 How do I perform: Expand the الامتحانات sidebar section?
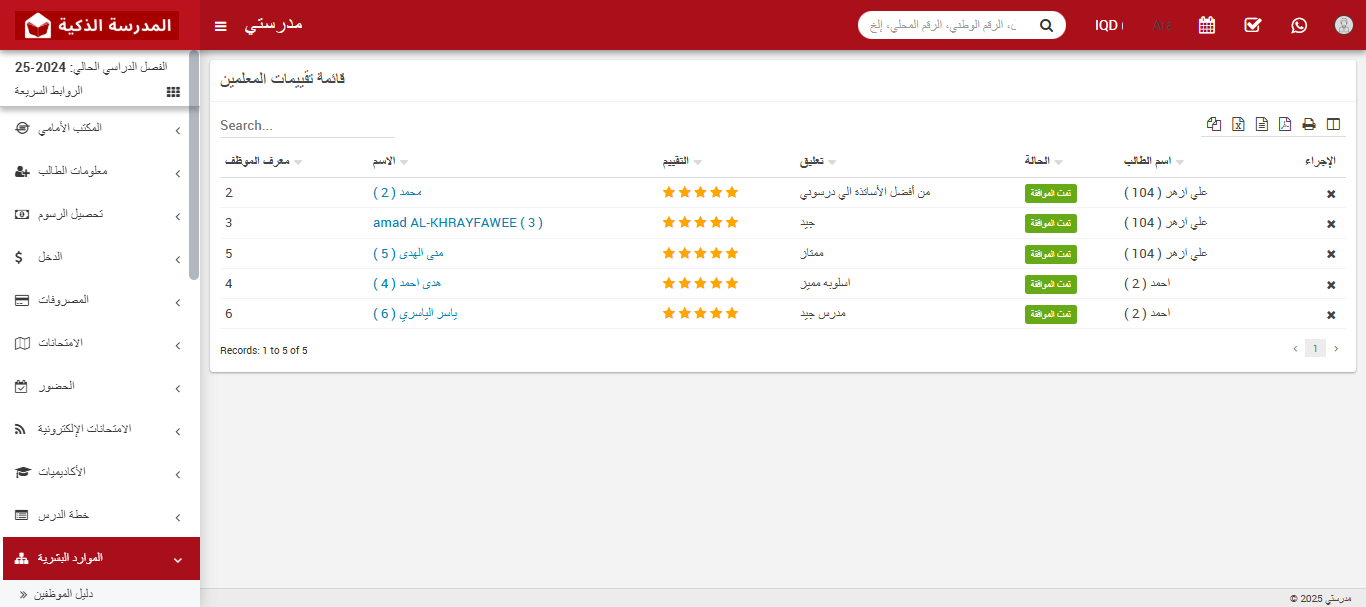tap(100, 343)
